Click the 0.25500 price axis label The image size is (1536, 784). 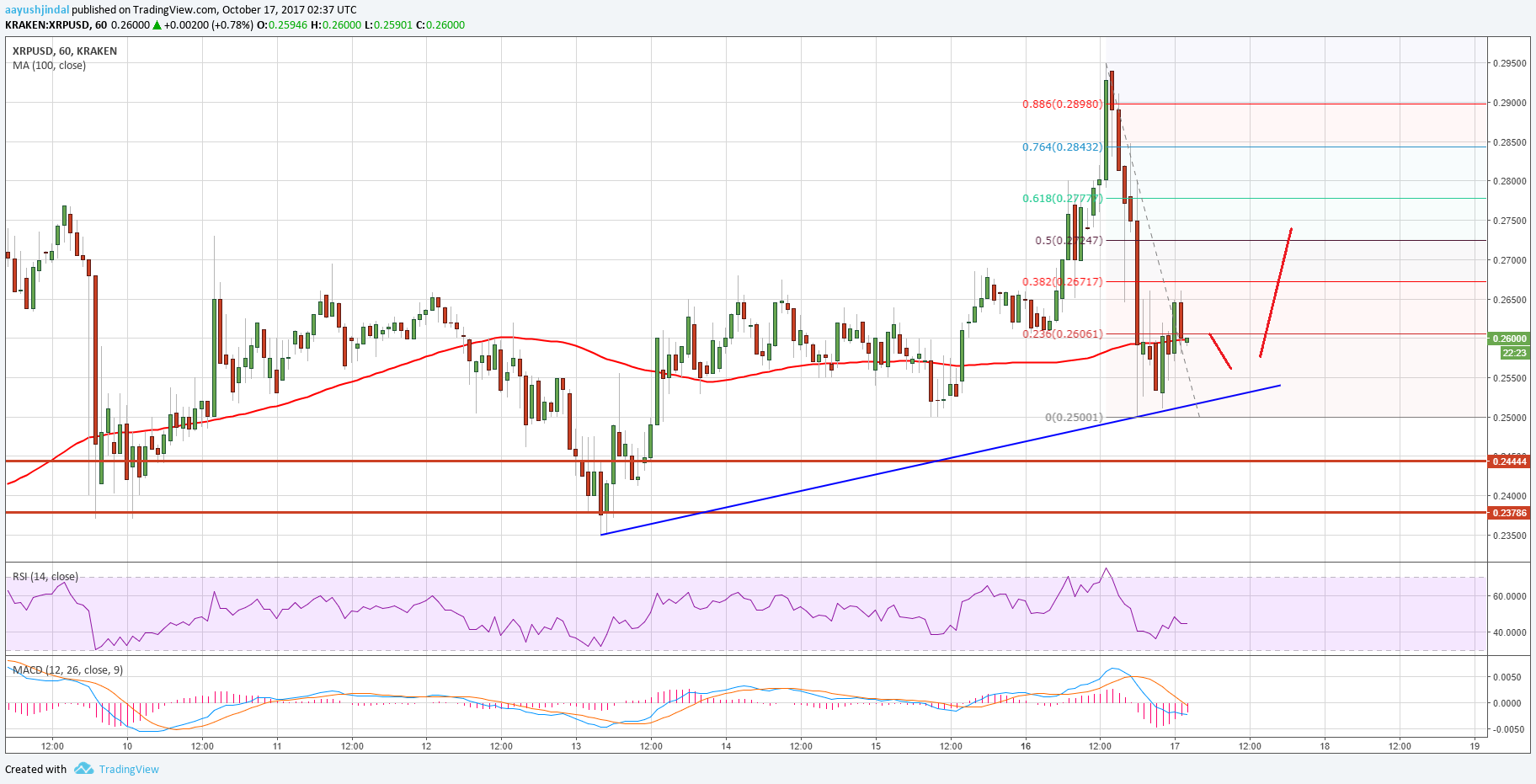click(1509, 378)
